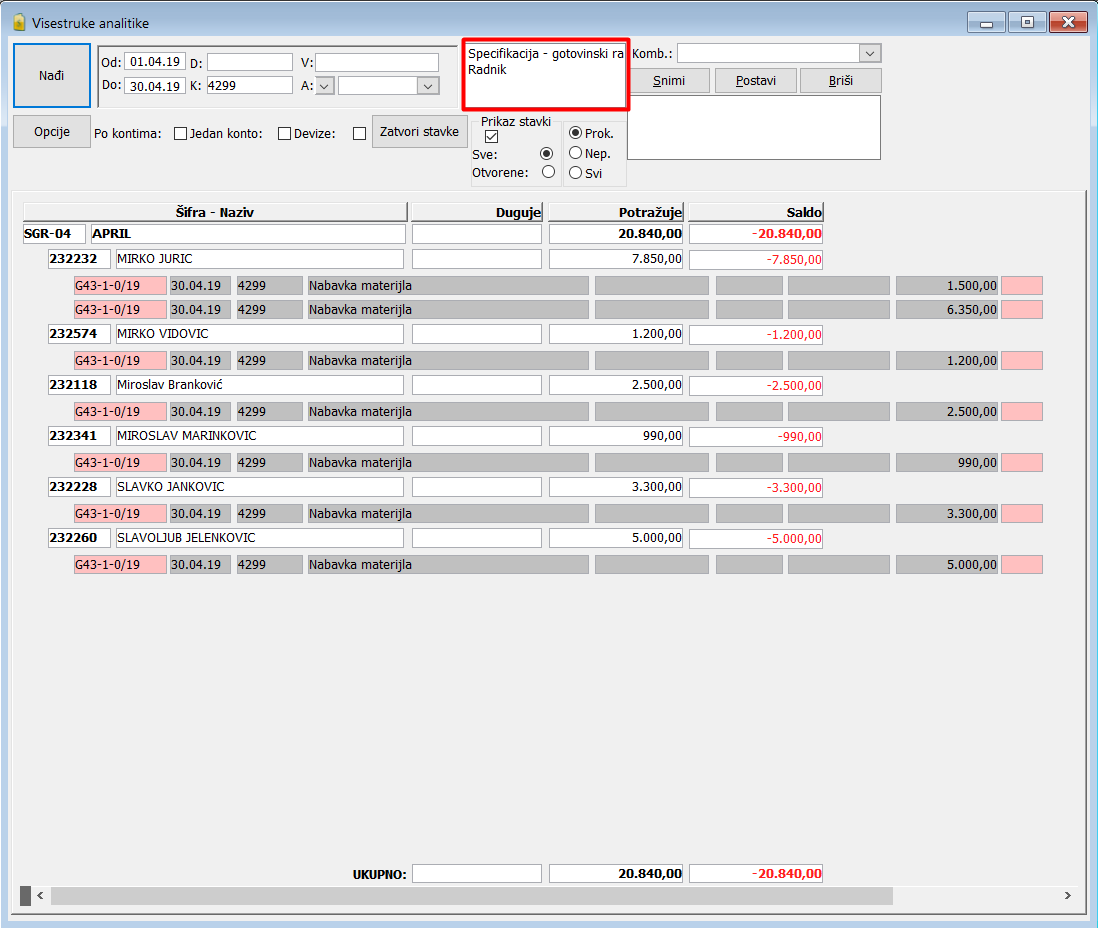
Task: Expand the small A: dropdown arrow
Action: point(325,86)
